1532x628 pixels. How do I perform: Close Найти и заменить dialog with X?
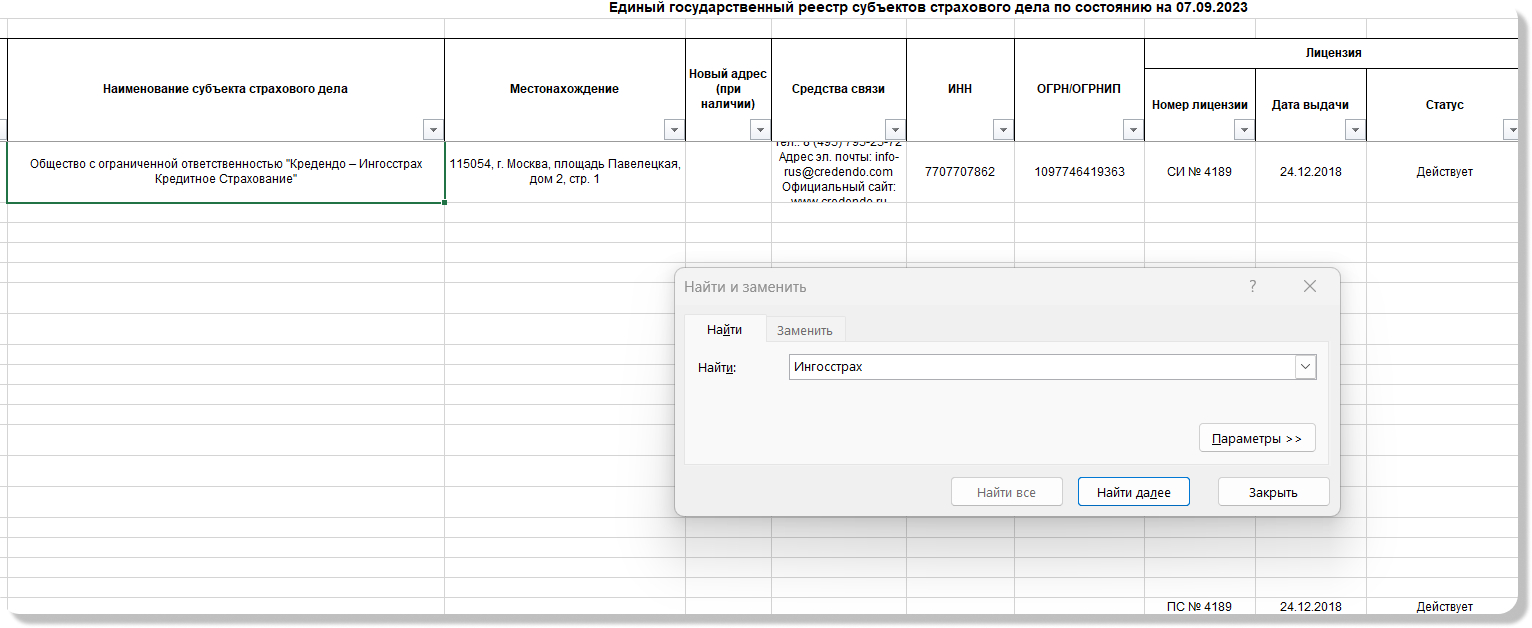[1310, 287]
